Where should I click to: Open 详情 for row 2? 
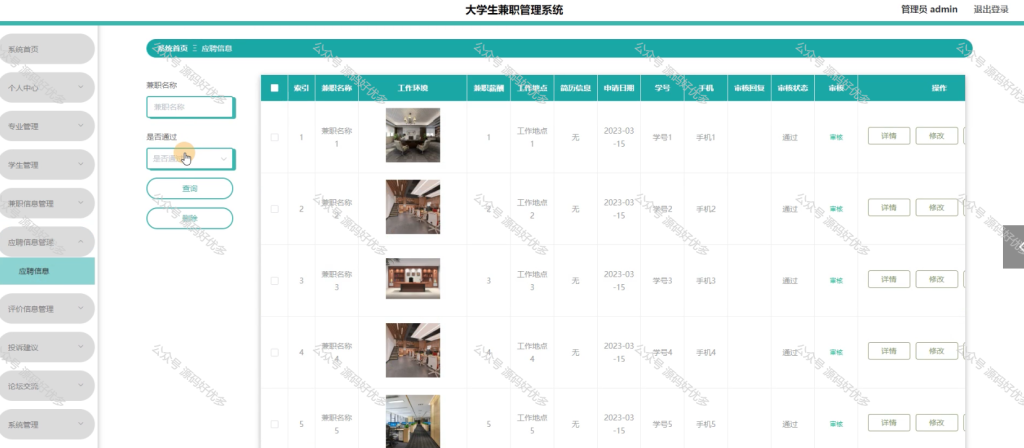889,208
